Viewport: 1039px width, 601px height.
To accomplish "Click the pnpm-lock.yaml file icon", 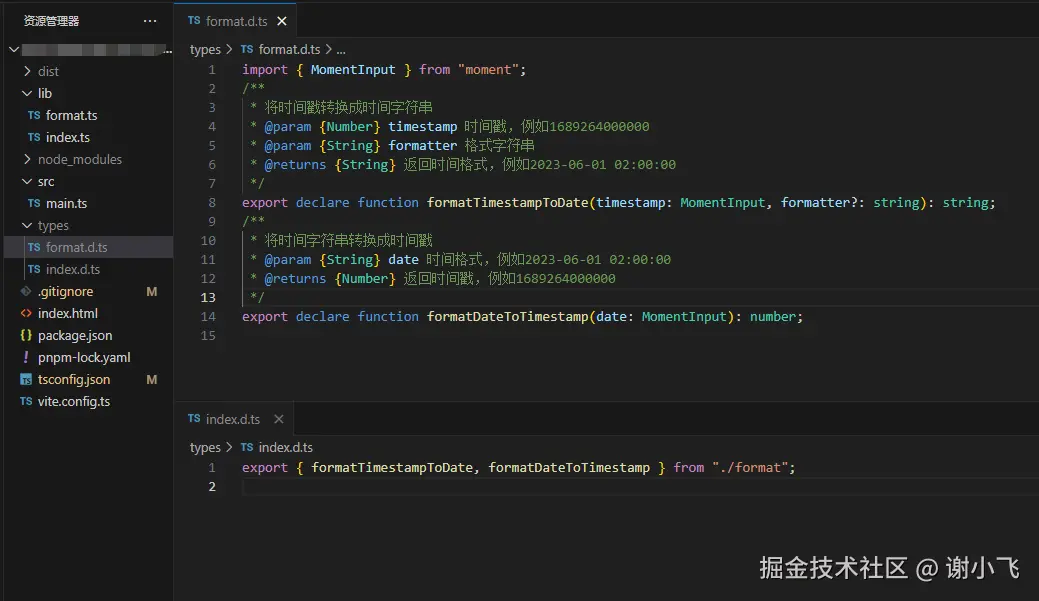I will click(27, 358).
